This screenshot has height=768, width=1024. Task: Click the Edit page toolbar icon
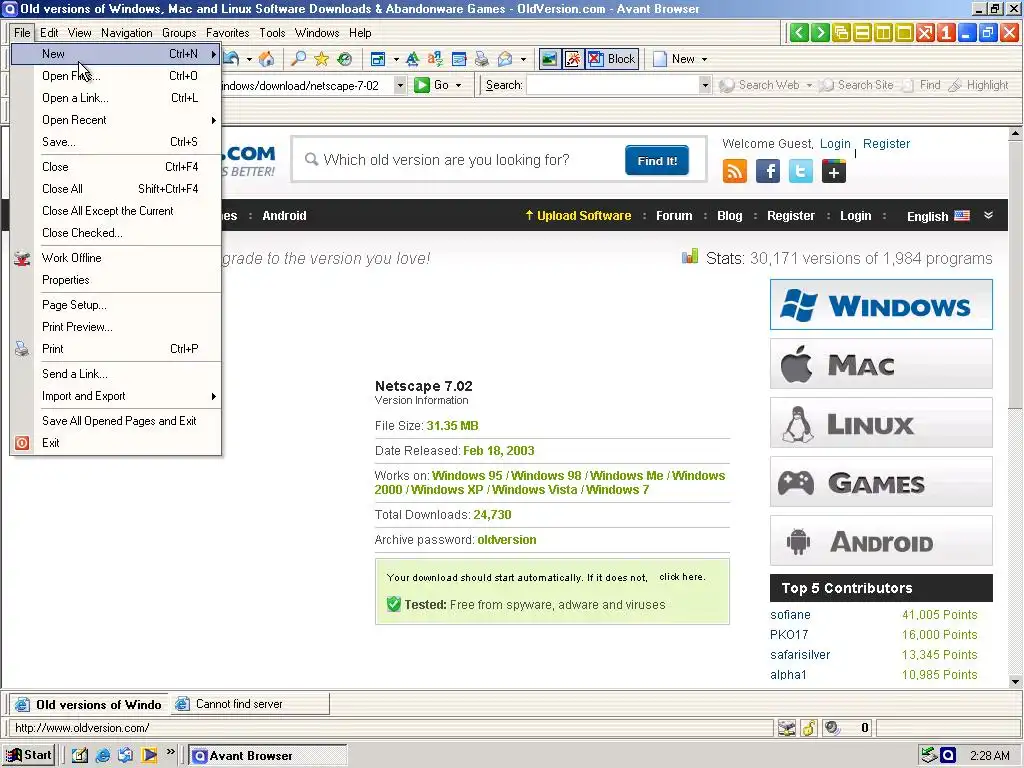click(459, 59)
